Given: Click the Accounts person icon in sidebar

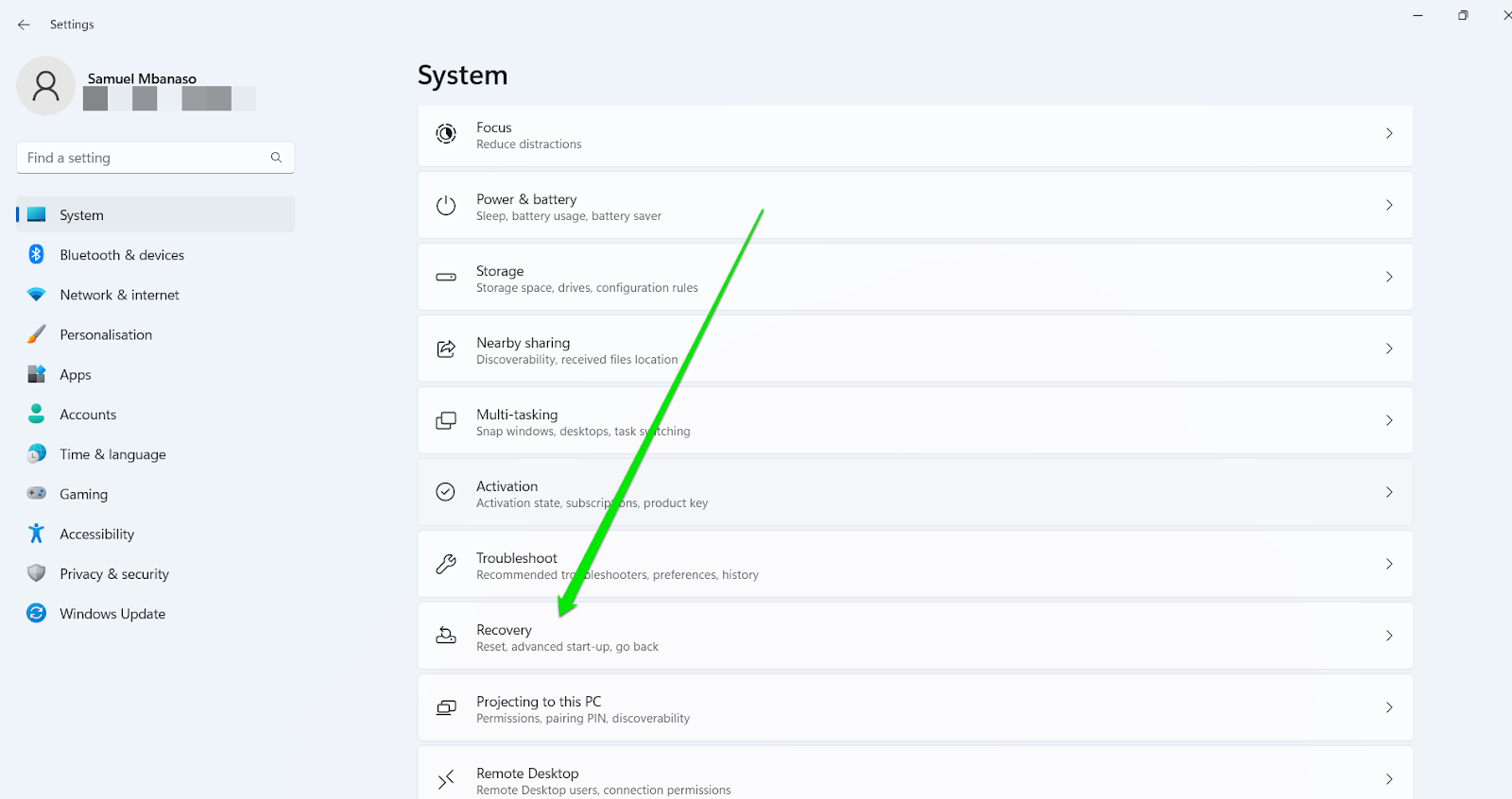Looking at the screenshot, I should pyautogui.click(x=37, y=414).
